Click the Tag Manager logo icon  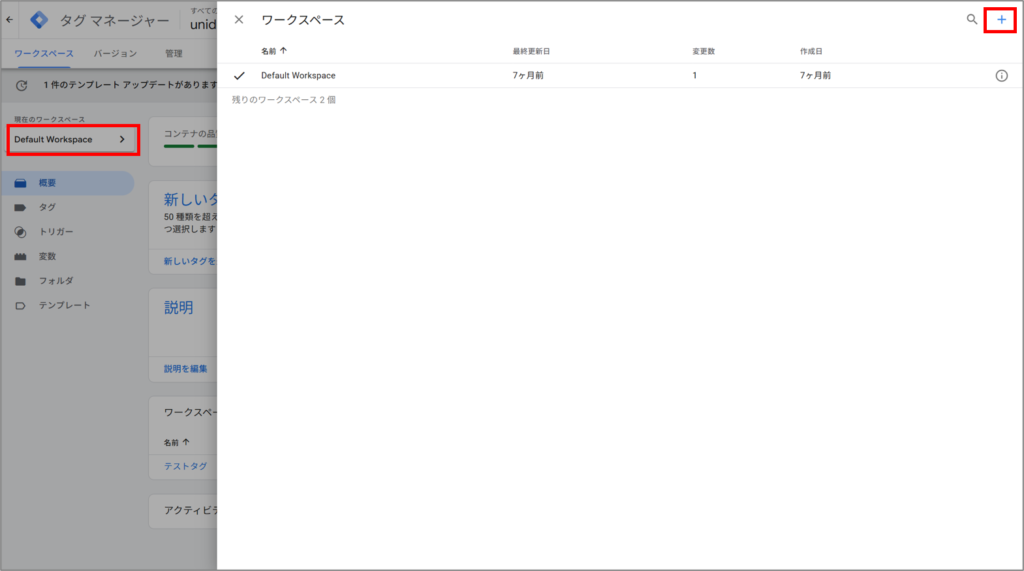(x=39, y=20)
